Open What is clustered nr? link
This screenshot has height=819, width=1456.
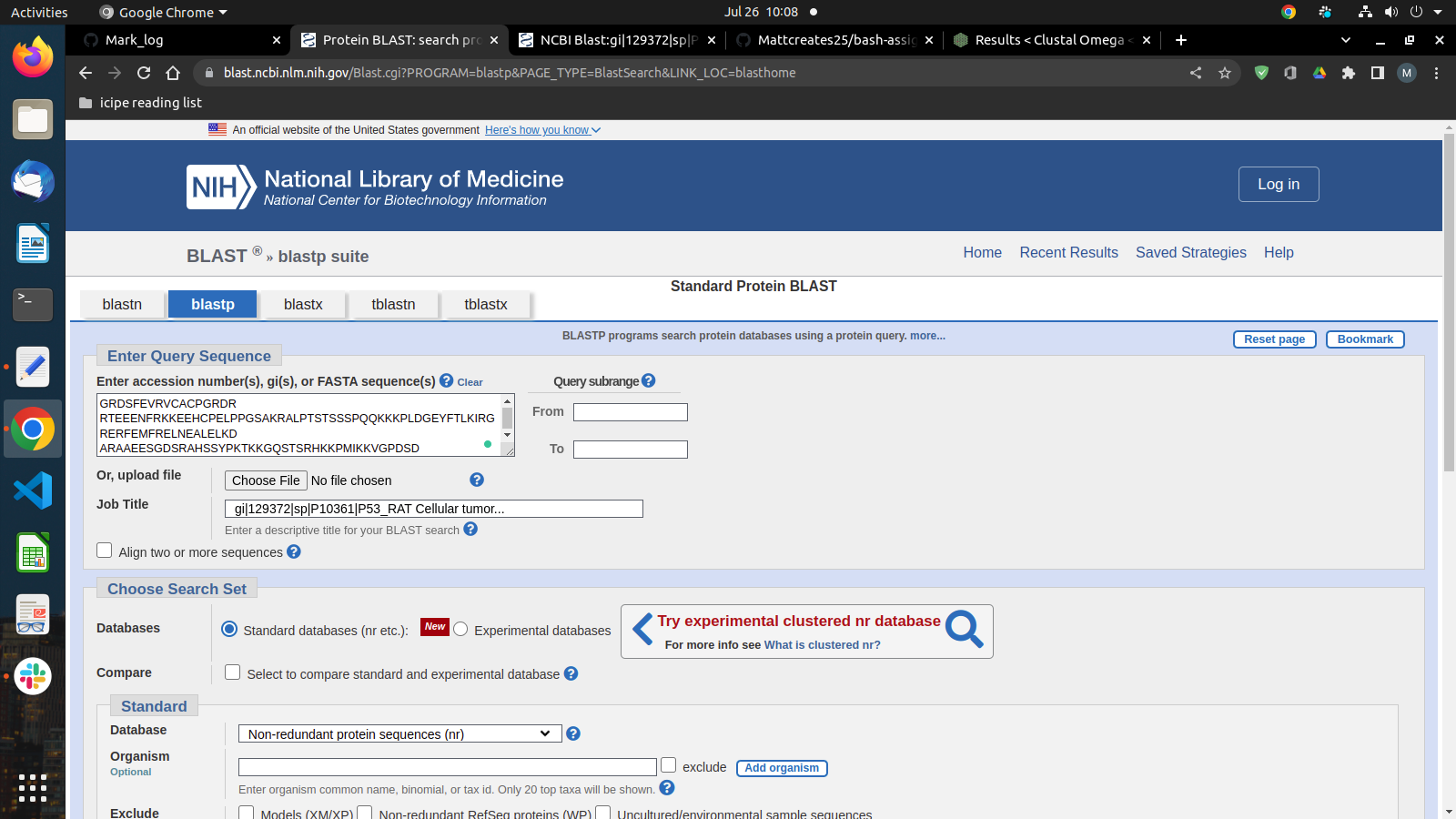pos(822,645)
